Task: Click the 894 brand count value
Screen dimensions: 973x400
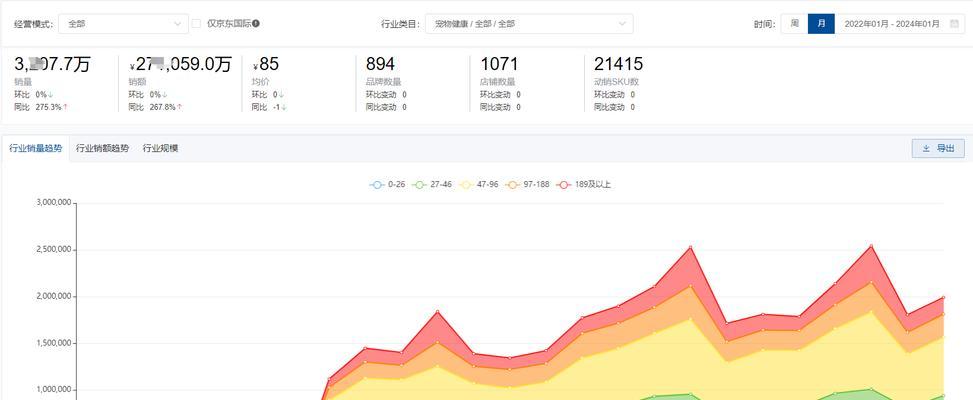Action: pyautogui.click(x=380, y=64)
